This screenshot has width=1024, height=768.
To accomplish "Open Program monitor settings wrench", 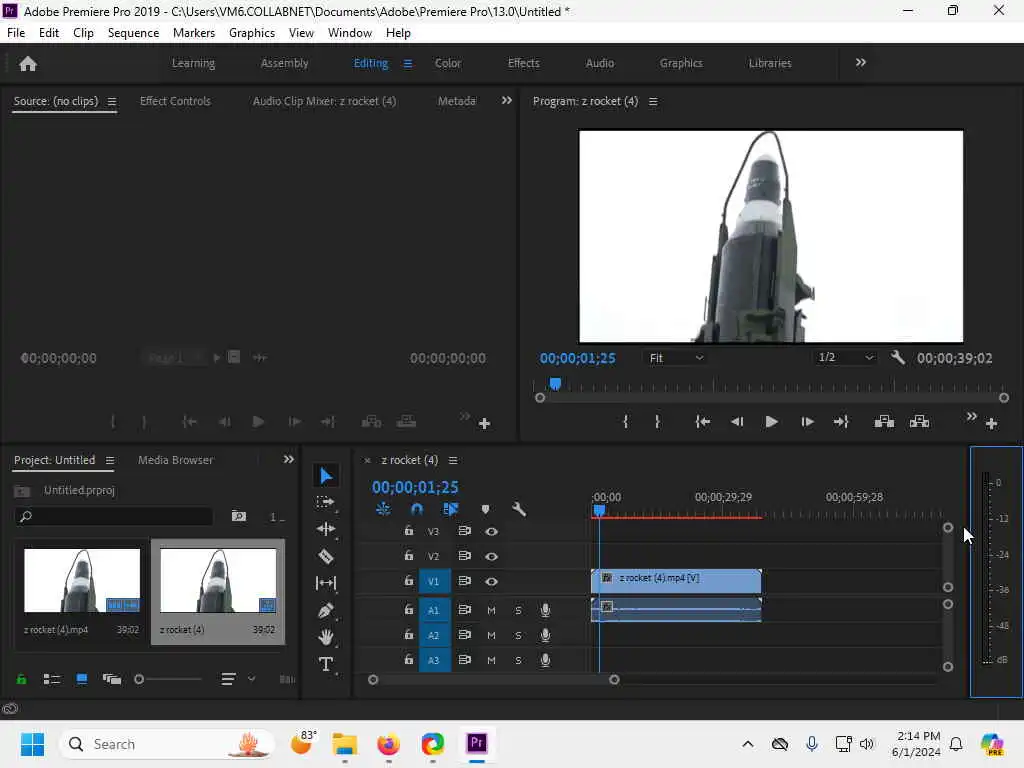I will (x=897, y=358).
